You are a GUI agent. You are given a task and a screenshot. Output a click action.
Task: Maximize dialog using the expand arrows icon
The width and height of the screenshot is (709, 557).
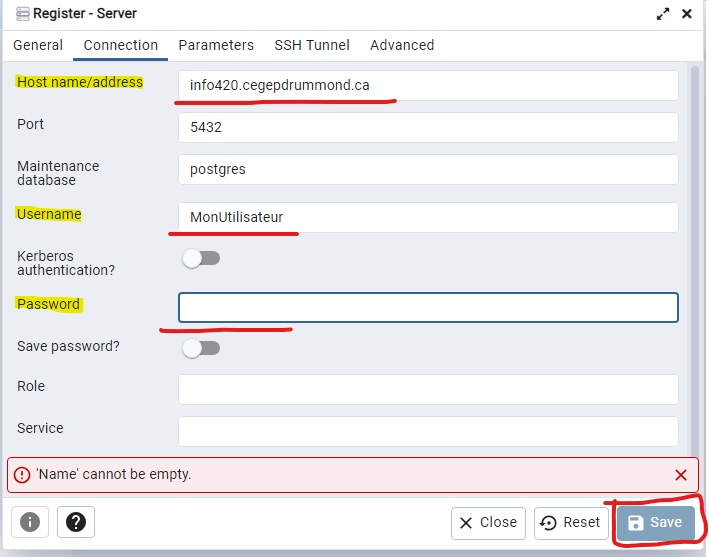click(662, 14)
